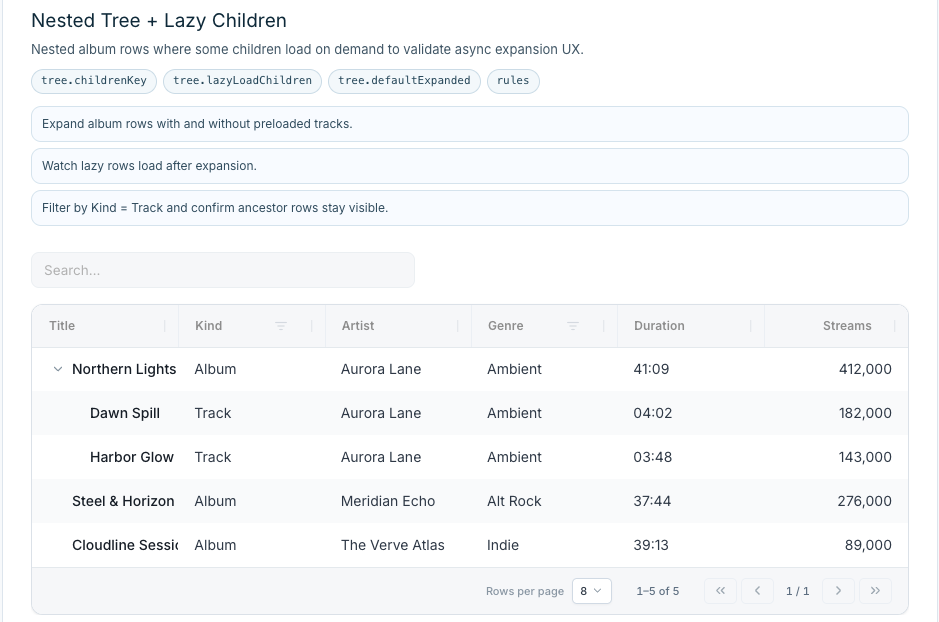Click the 182,000 streams value

coord(865,413)
